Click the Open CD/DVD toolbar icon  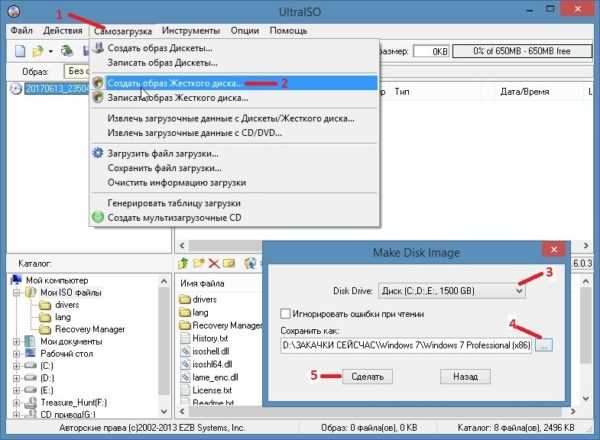point(67,51)
